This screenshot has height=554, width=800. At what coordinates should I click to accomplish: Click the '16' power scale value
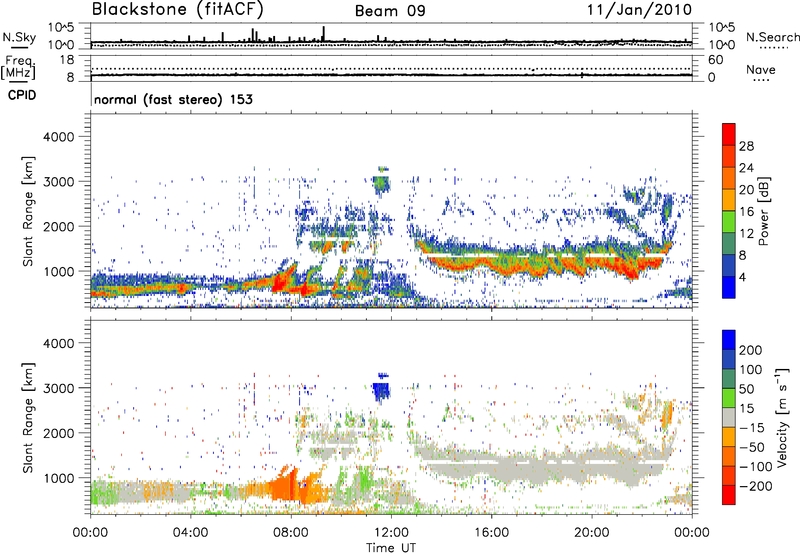tap(746, 212)
